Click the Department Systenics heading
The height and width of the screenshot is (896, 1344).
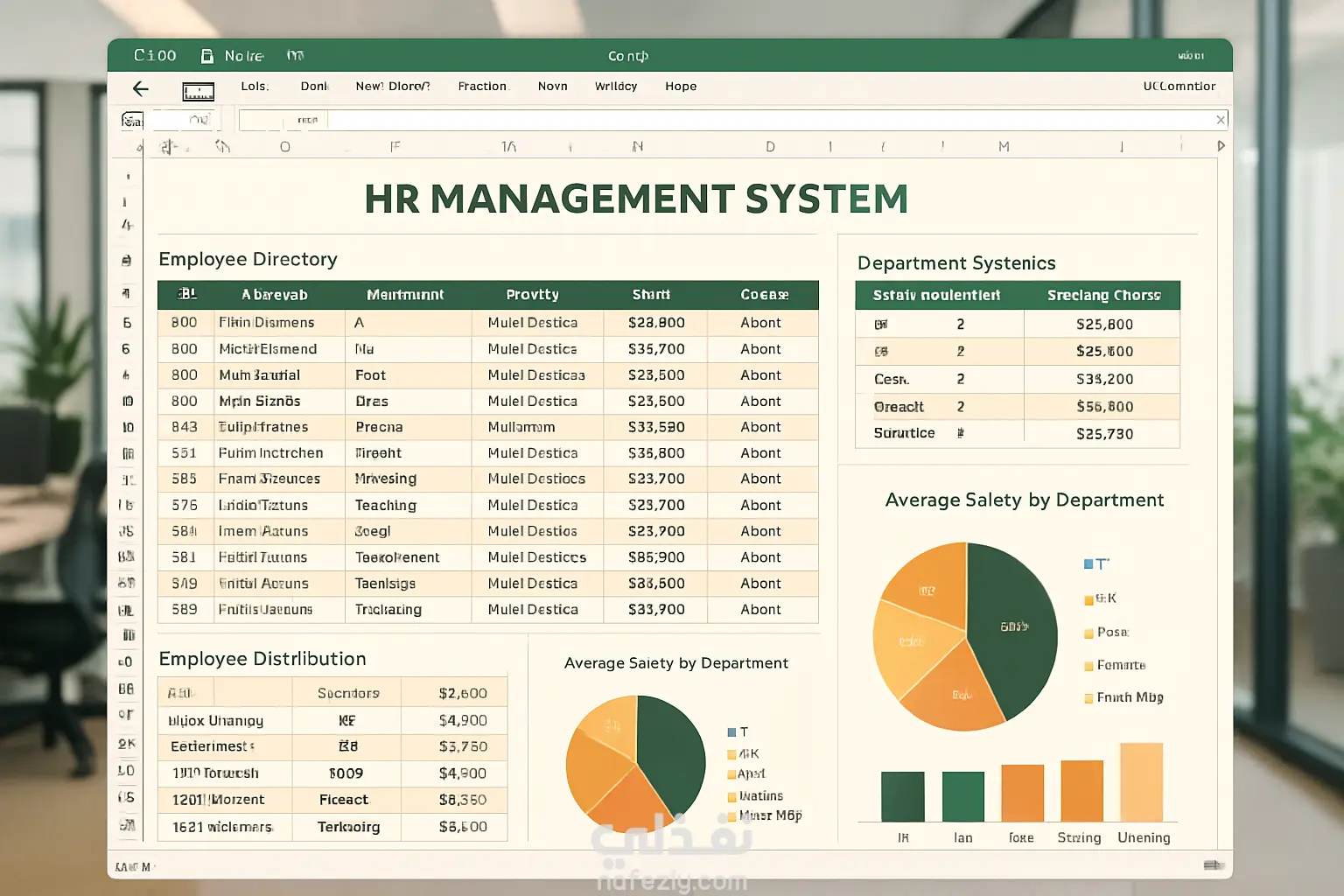pyautogui.click(x=956, y=263)
